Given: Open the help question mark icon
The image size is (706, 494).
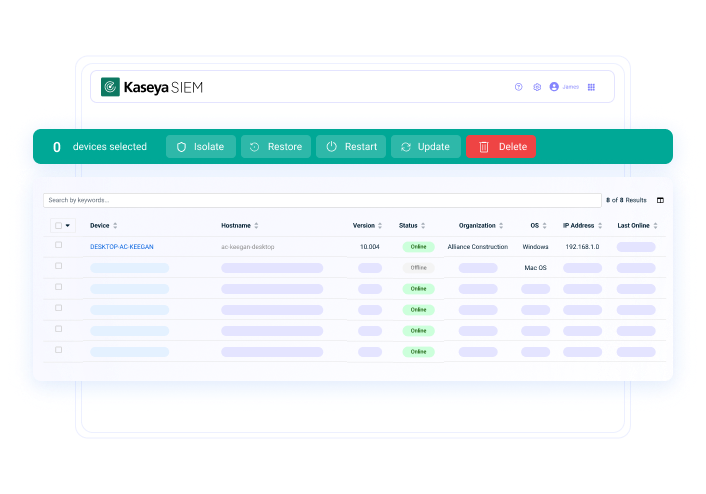Looking at the screenshot, I should [518, 87].
